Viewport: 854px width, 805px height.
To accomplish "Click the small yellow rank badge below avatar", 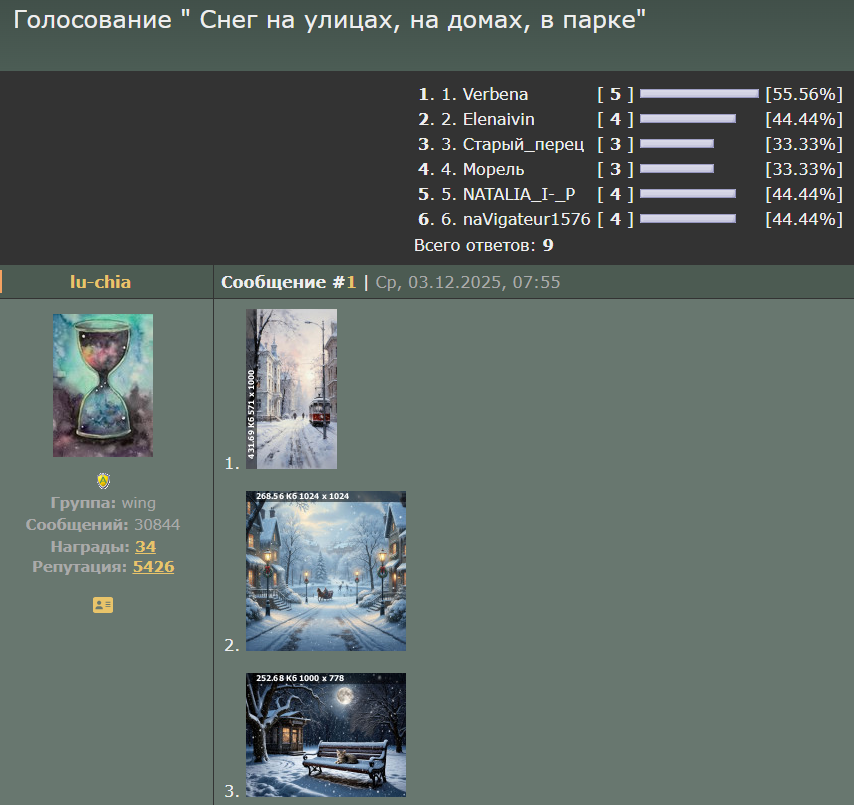I will click(x=103, y=480).
